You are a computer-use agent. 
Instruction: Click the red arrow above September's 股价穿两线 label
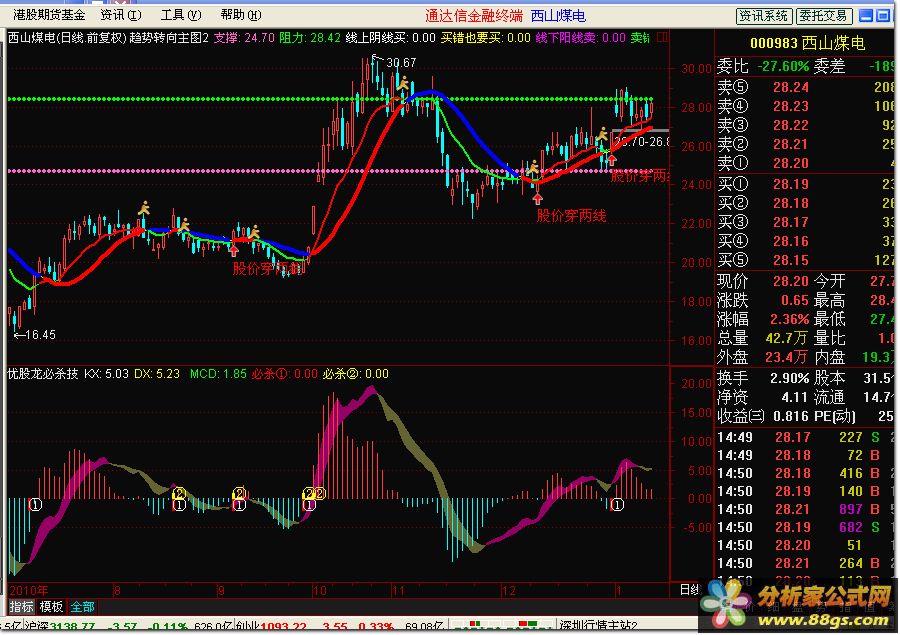pos(233,250)
